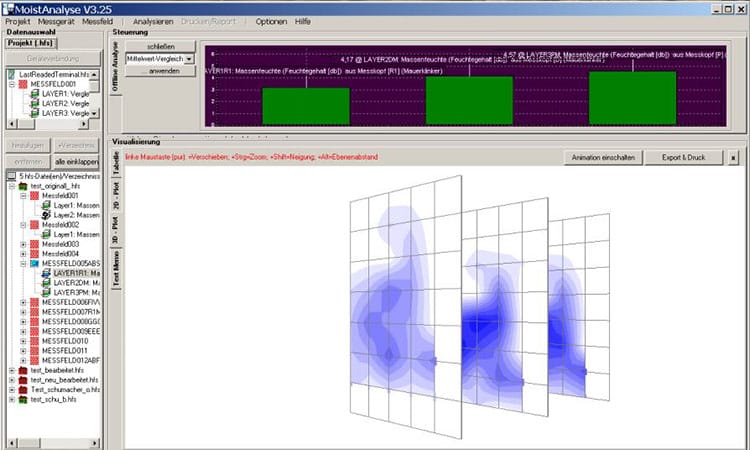Expand the test_schu_b.hfs tree node
750x450 pixels.
[x=11, y=399]
